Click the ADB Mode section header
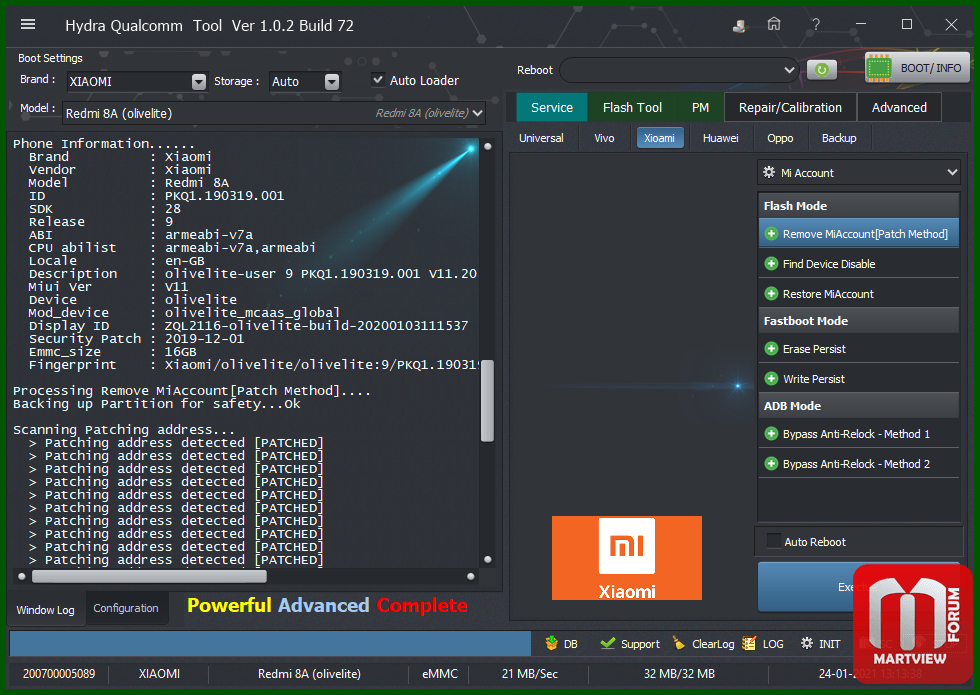980x695 pixels. [859, 406]
